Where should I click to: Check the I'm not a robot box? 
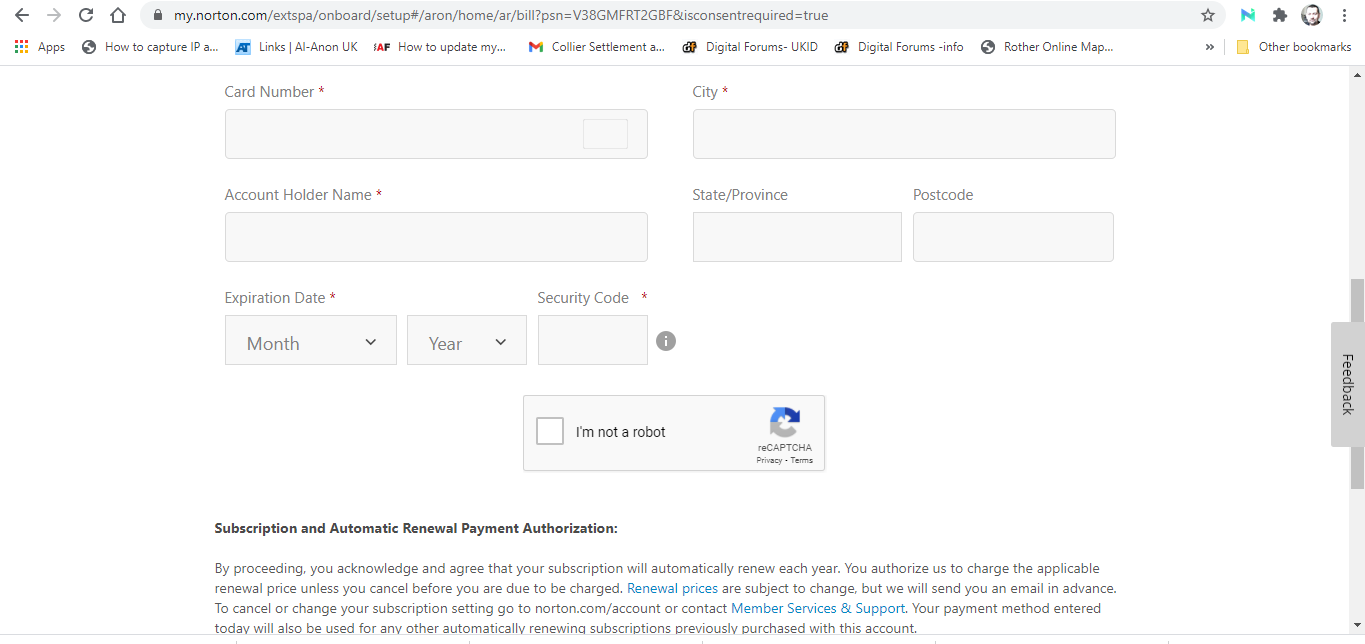(550, 432)
